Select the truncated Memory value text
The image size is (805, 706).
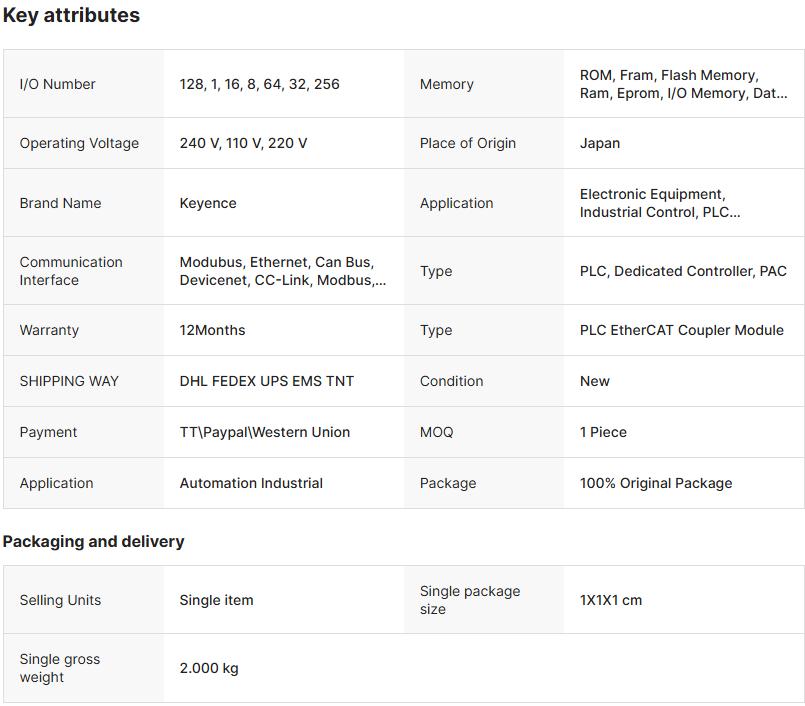click(x=683, y=84)
